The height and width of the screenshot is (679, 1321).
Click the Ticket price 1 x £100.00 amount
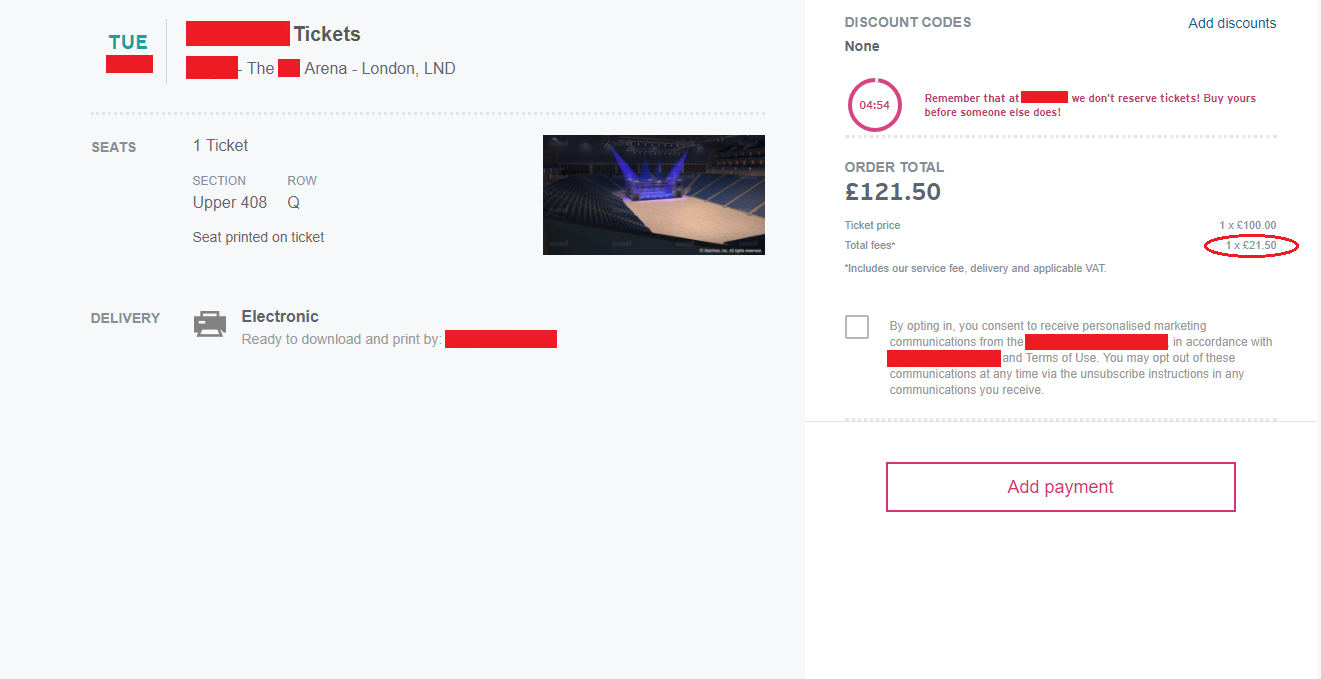pyautogui.click(x=1247, y=226)
